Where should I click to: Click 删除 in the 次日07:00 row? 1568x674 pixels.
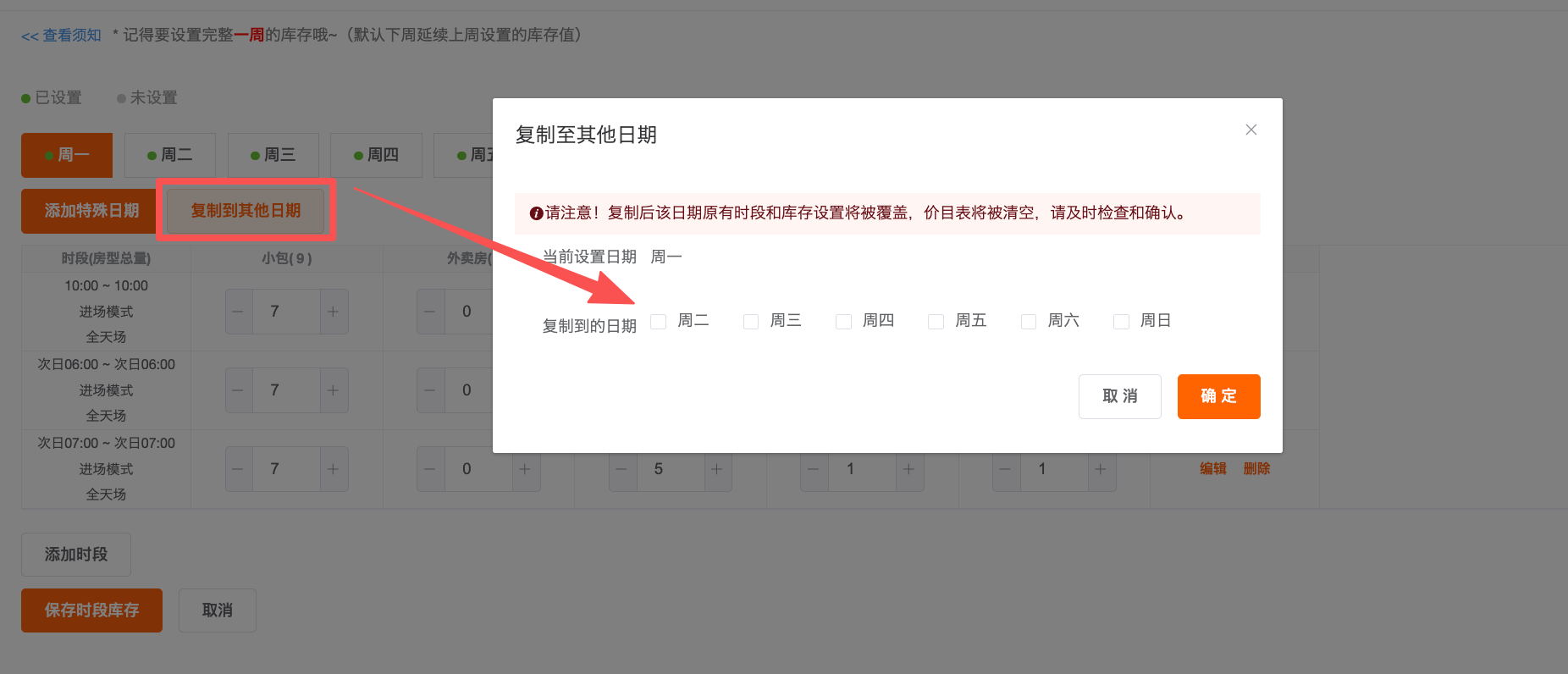[1256, 469]
